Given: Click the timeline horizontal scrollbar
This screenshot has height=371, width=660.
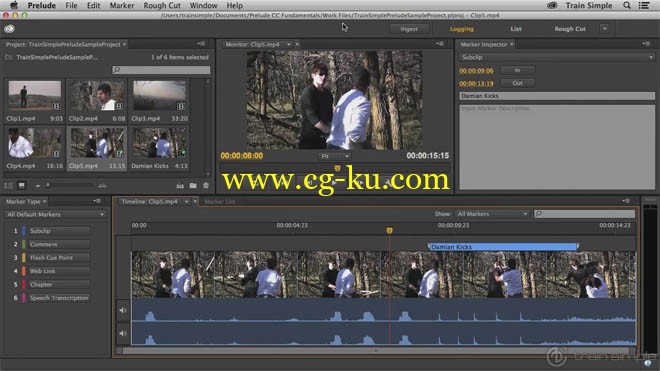Looking at the screenshot, I should coord(375,350).
